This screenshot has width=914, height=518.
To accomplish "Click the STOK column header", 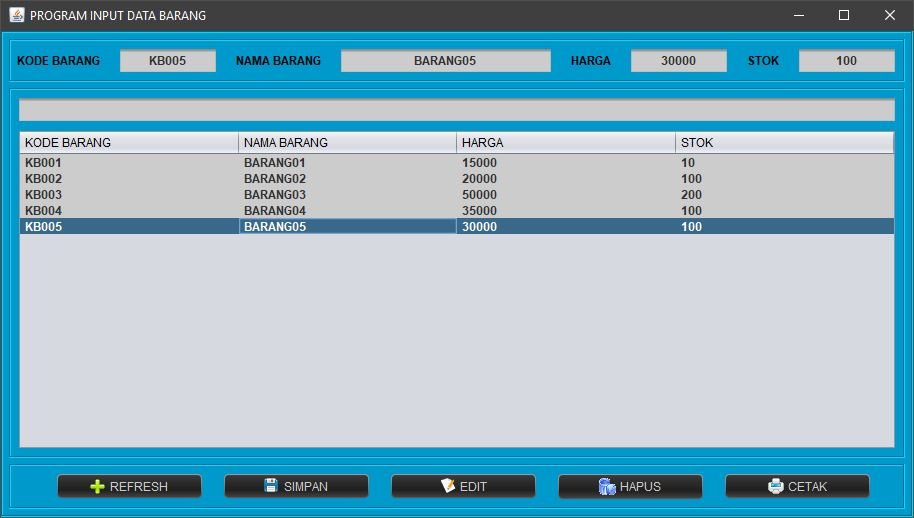I will coord(784,143).
